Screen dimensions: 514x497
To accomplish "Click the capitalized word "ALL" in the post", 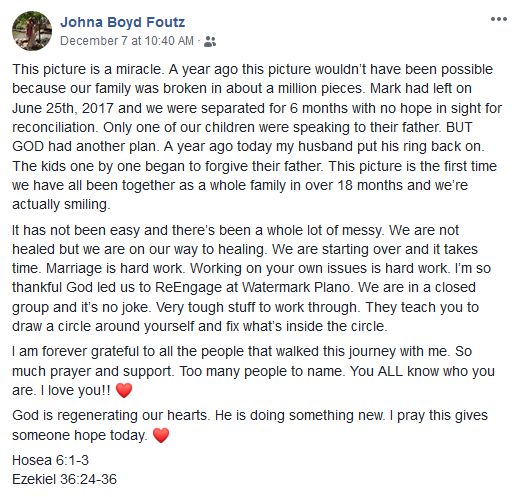I will coord(390,371).
